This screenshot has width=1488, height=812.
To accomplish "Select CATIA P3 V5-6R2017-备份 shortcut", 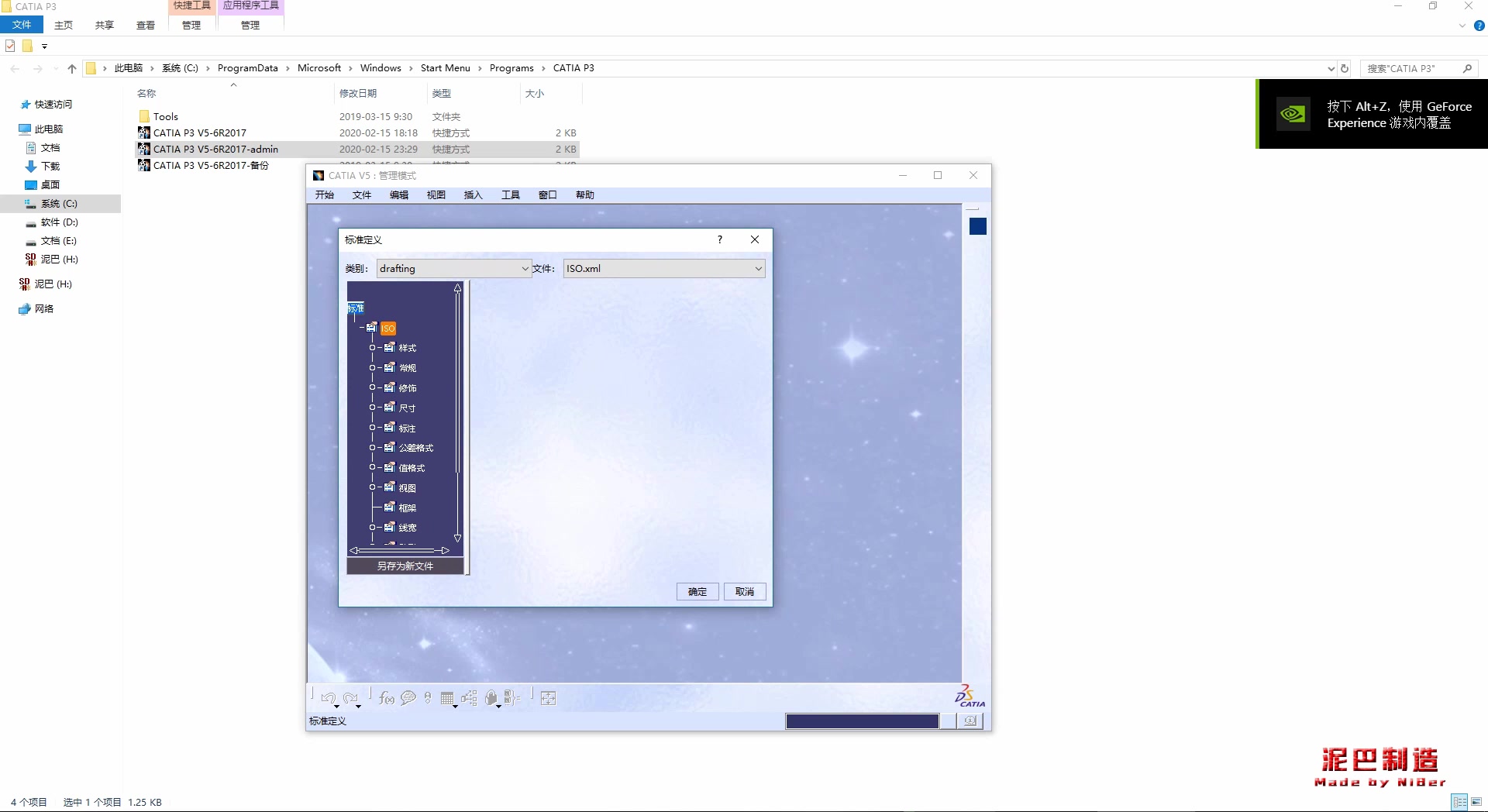I will pyautogui.click(x=211, y=165).
